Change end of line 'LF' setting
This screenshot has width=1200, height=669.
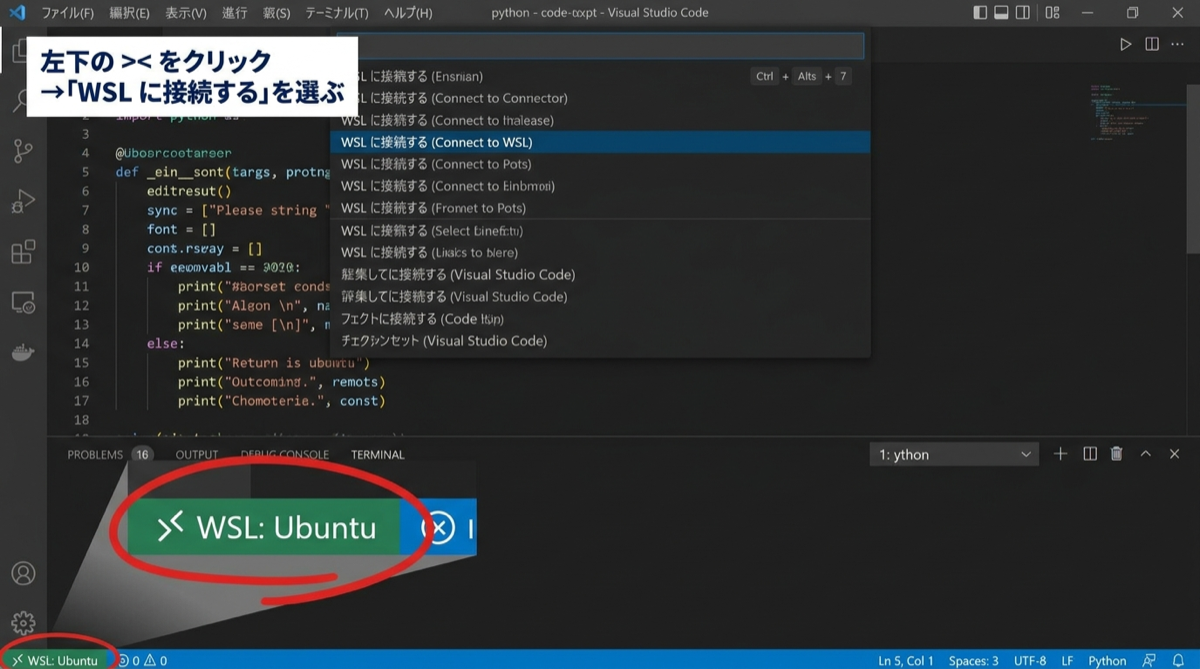(x=1067, y=661)
